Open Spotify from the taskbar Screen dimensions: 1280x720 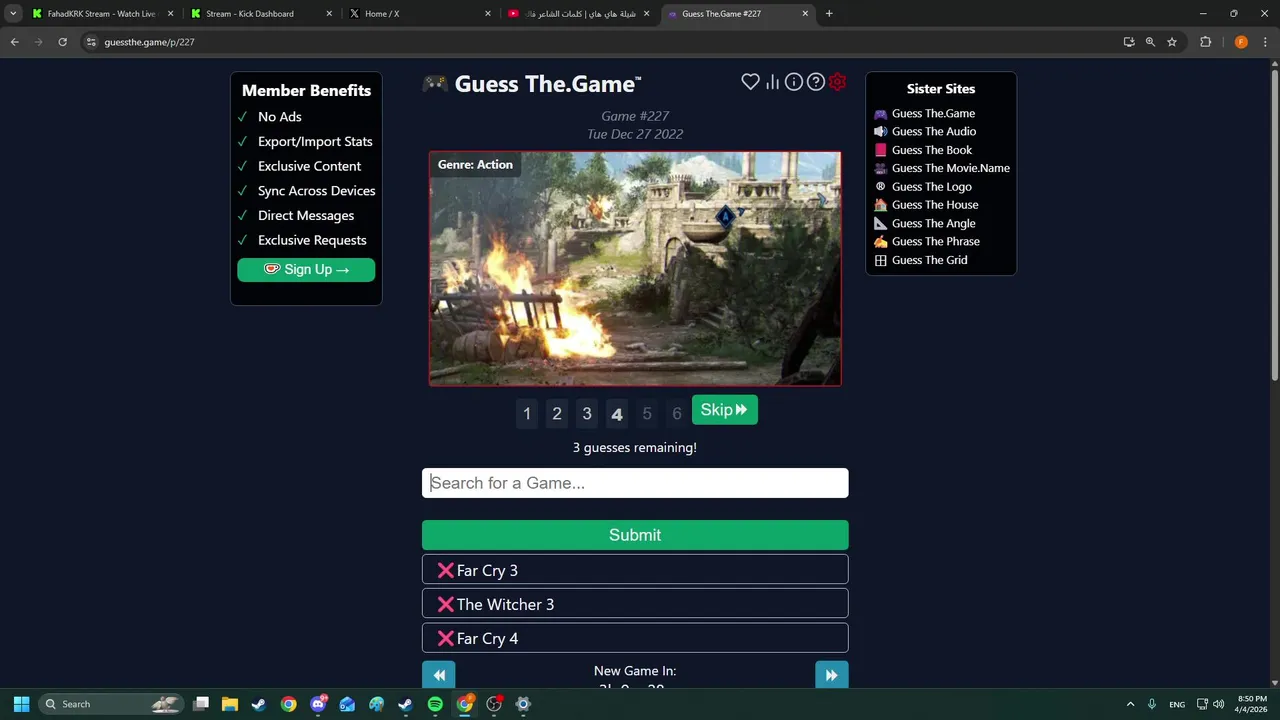pos(435,704)
